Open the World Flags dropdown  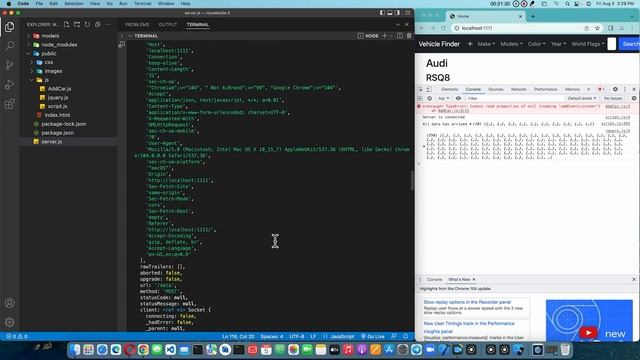[x=588, y=44]
